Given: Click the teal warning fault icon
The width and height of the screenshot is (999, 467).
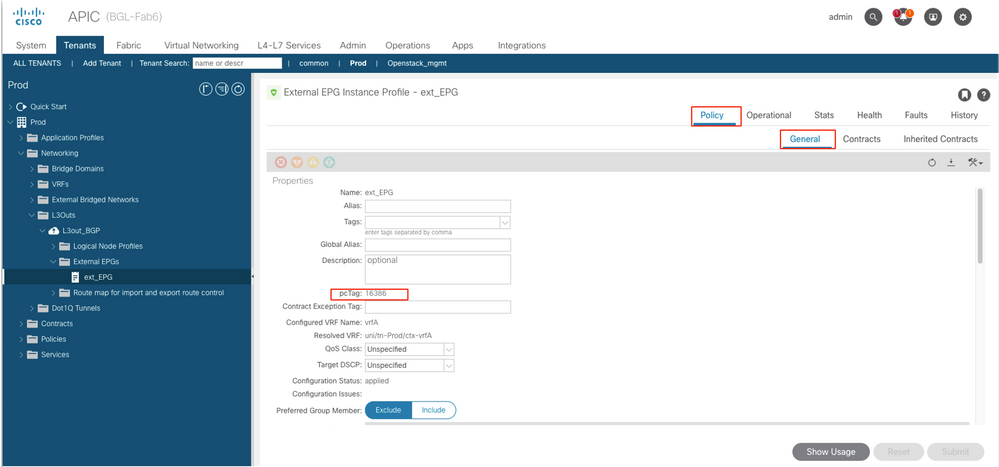Looking at the screenshot, I should [x=329, y=162].
